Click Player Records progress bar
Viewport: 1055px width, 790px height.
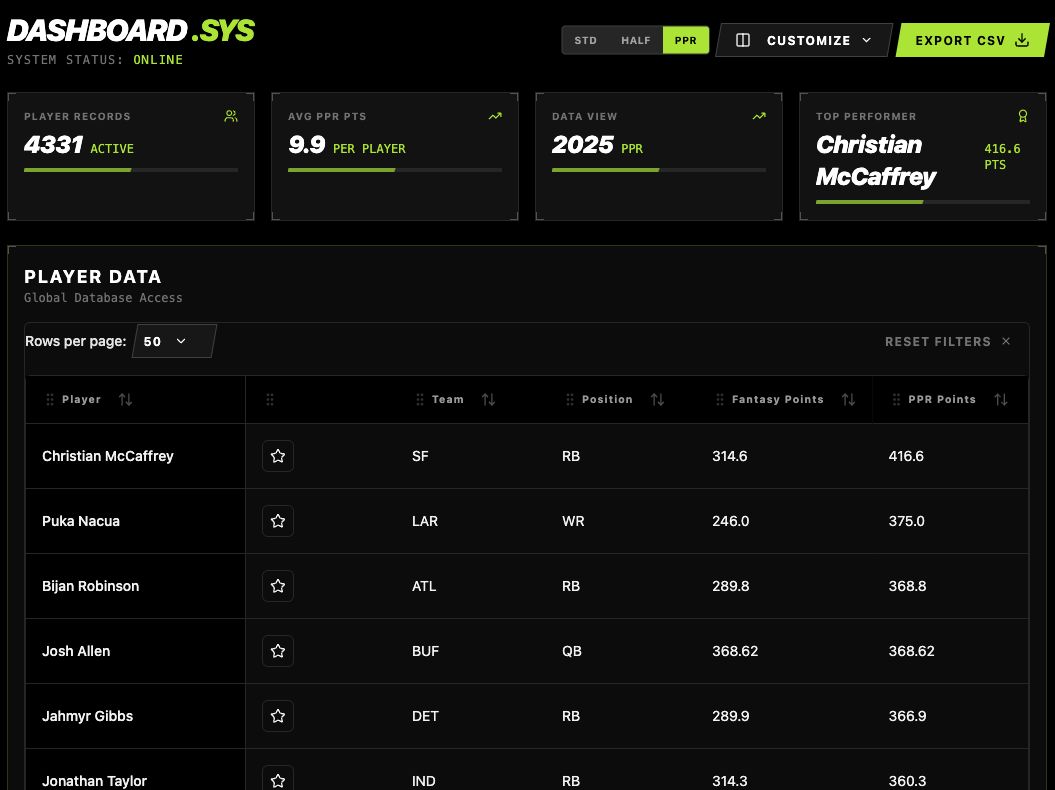click(131, 170)
